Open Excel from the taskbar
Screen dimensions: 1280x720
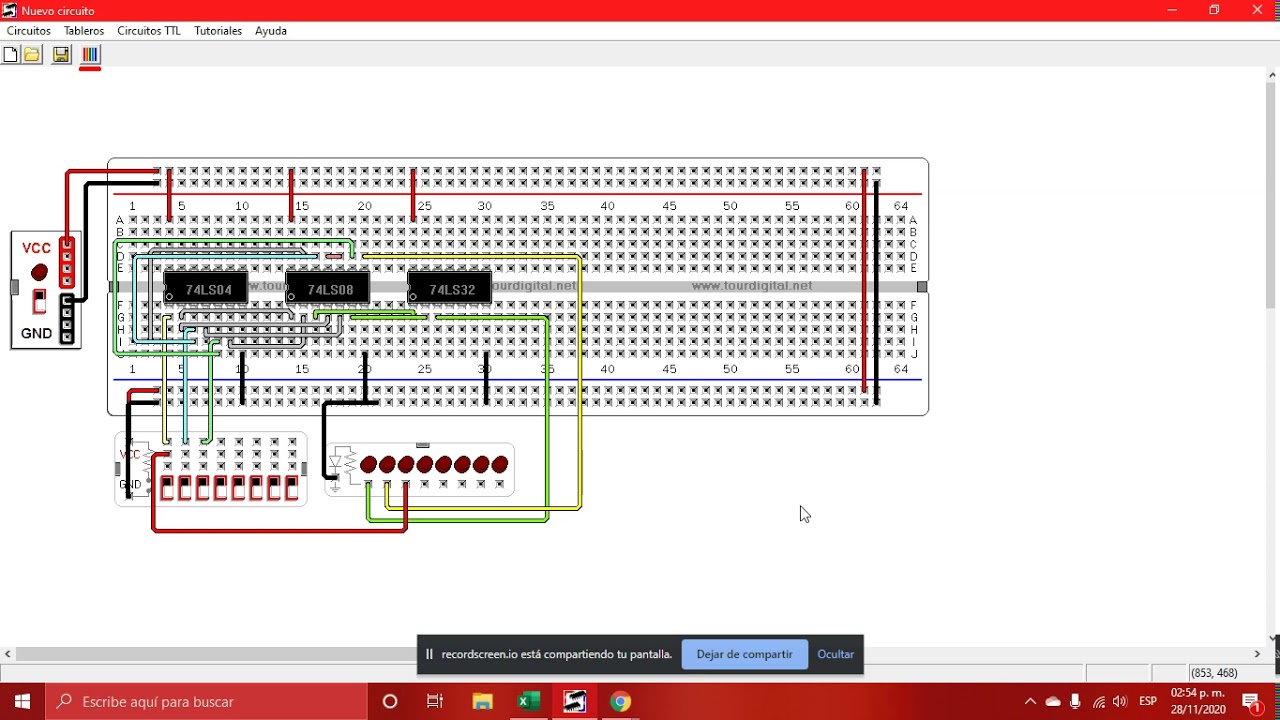[x=529, y=702]
